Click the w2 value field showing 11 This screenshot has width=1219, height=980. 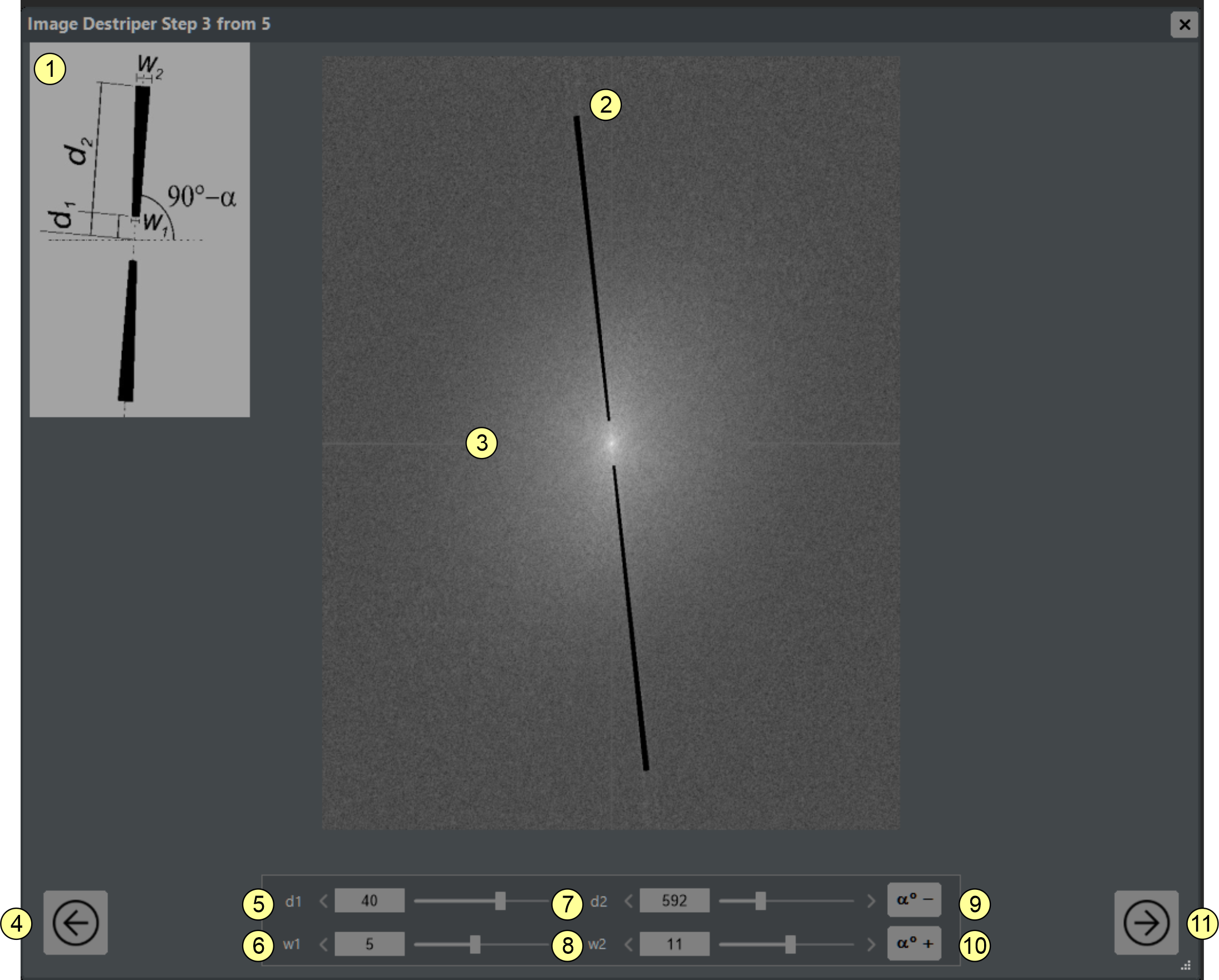pos(674,944)
